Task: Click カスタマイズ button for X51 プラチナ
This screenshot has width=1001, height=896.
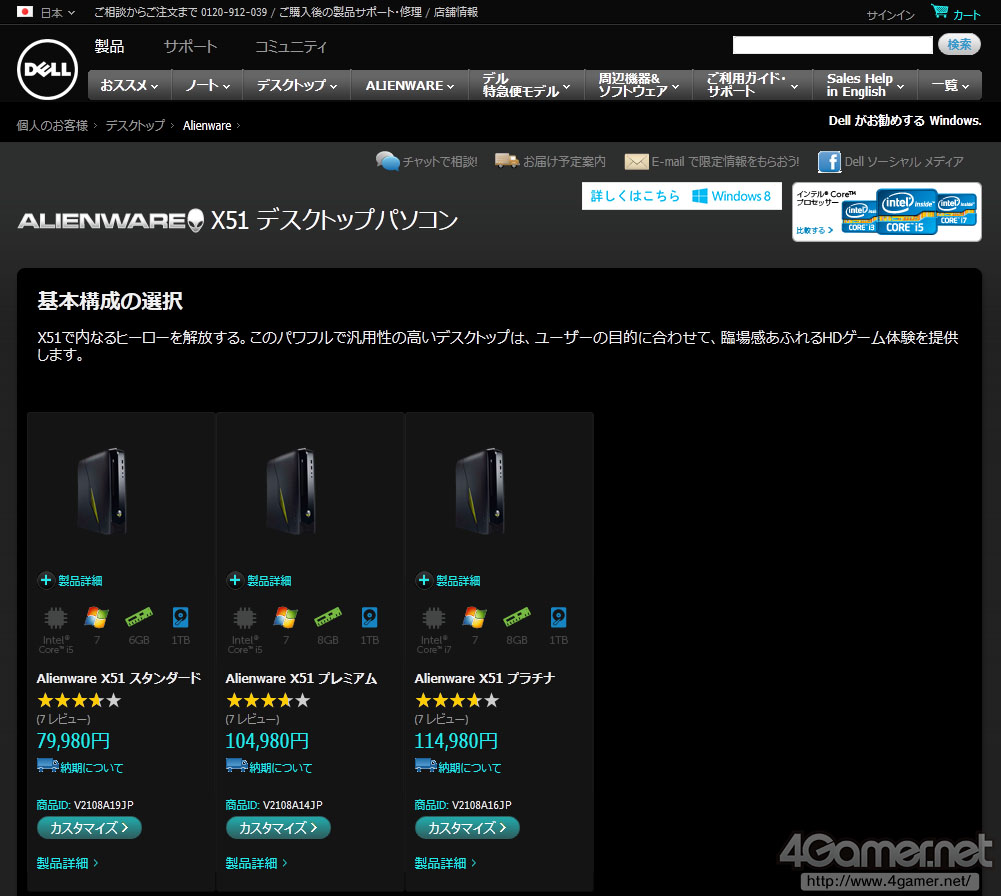Action: click(x=467, y=828)
